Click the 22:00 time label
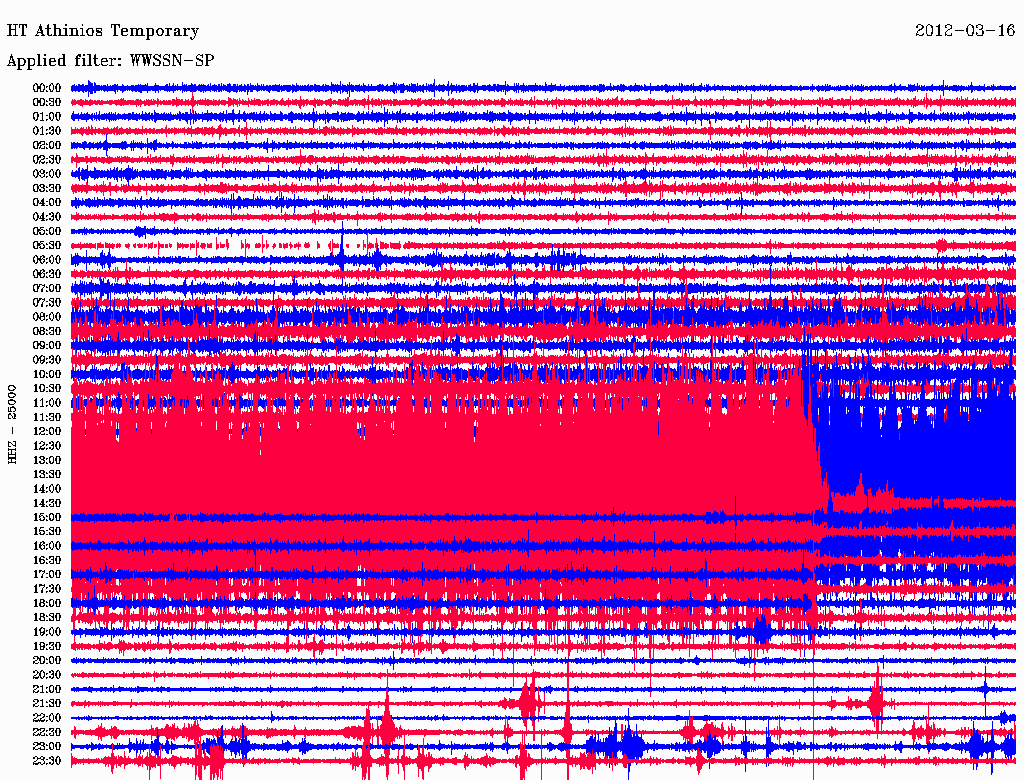1024x780 pixels. [47, 718]
